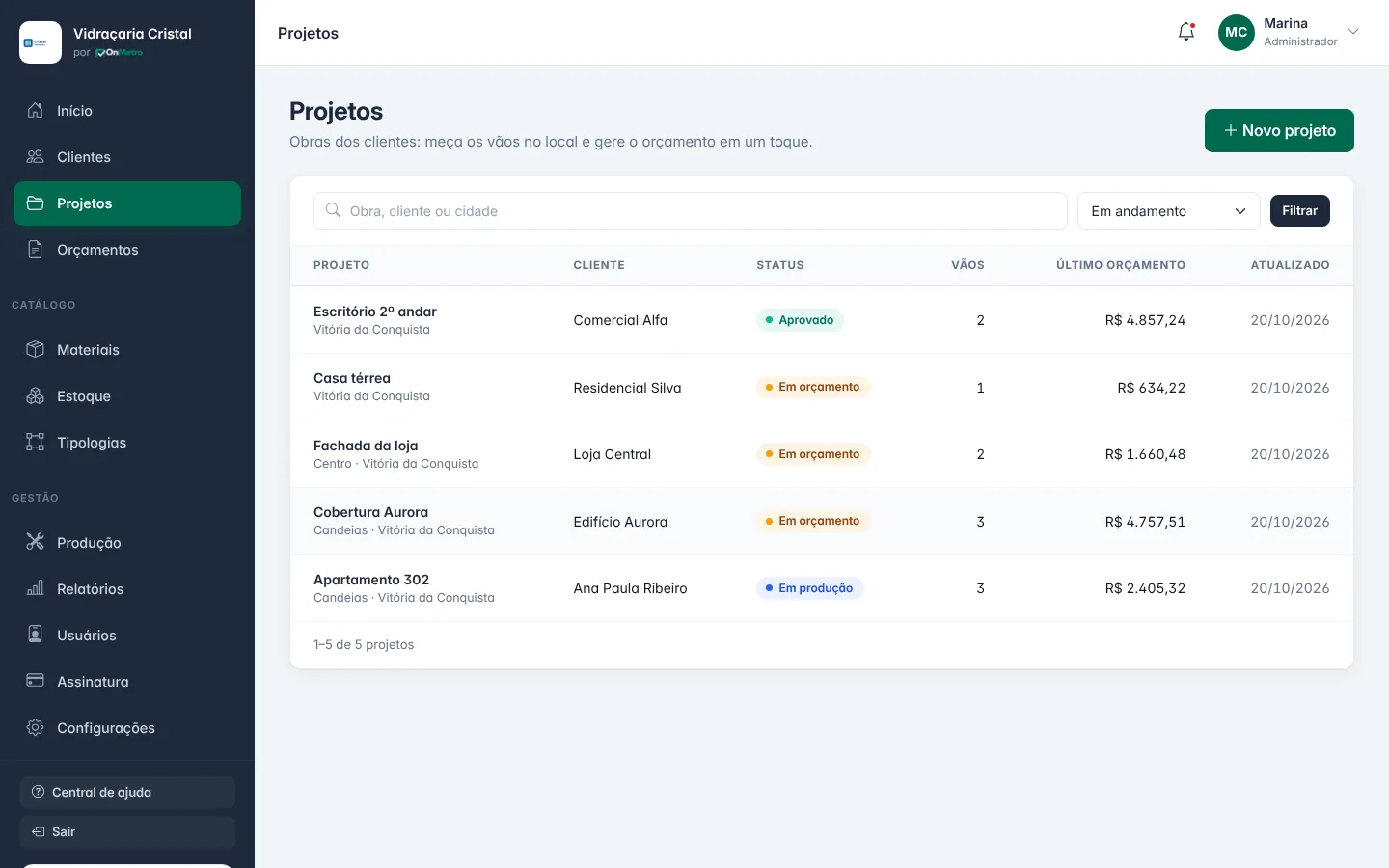Open Produção management page

tap(127, 543)
